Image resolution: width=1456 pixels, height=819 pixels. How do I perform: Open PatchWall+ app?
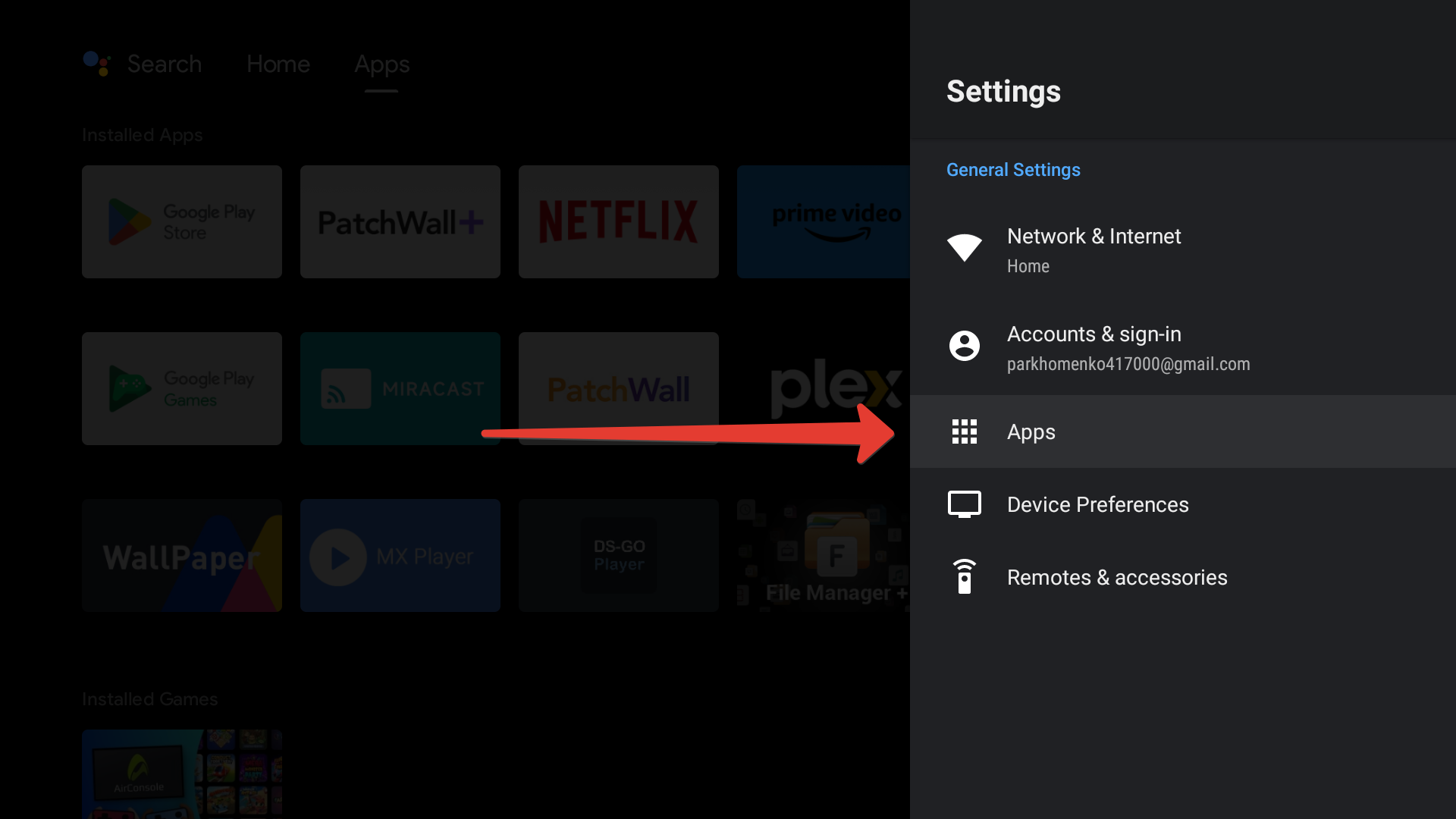[400, 221]
